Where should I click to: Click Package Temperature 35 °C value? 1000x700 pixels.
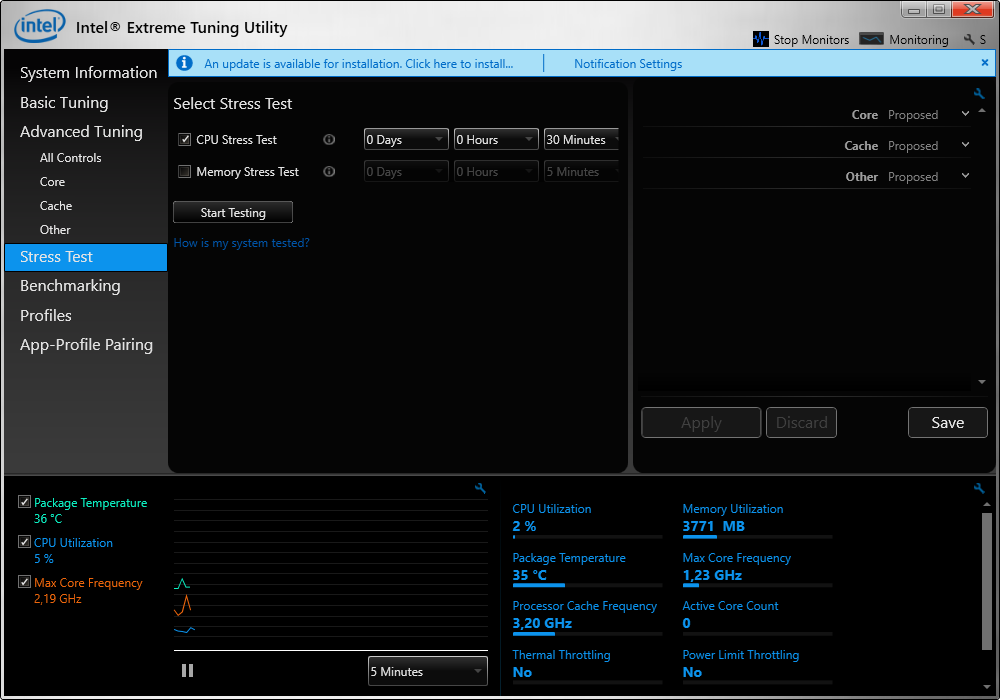click(529, 575)
